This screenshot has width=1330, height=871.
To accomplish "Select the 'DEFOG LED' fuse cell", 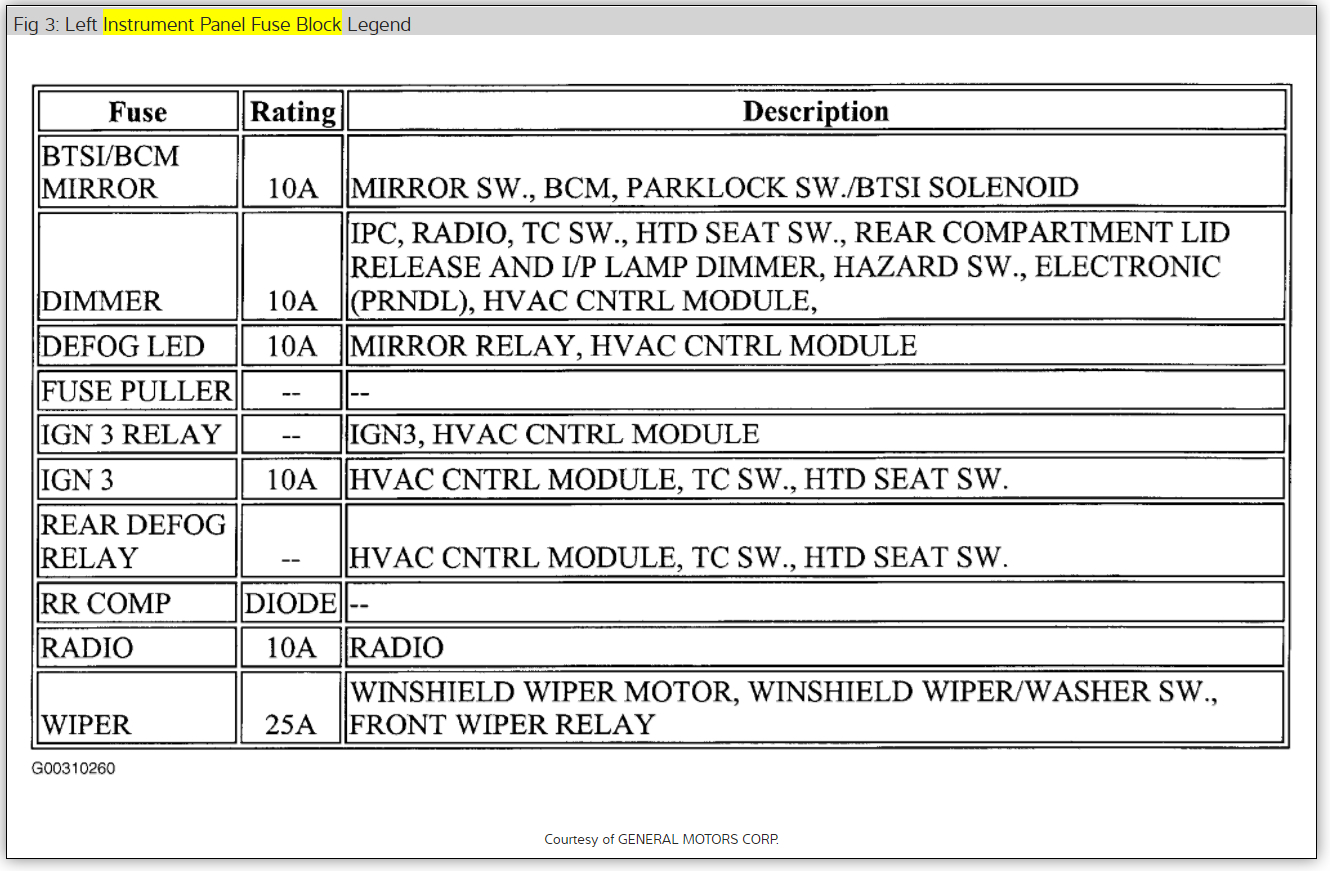I will pyautogui.click(x=138, y=346).
